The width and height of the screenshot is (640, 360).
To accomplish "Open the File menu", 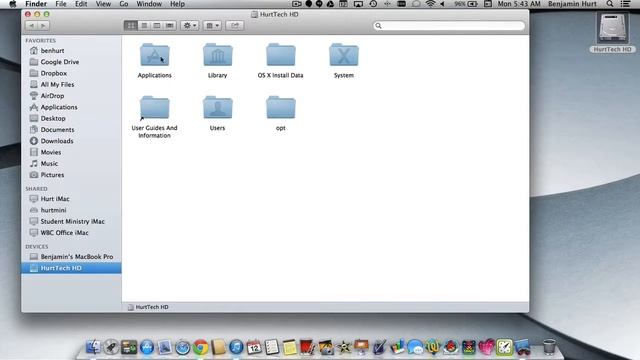I will (61, 4).
